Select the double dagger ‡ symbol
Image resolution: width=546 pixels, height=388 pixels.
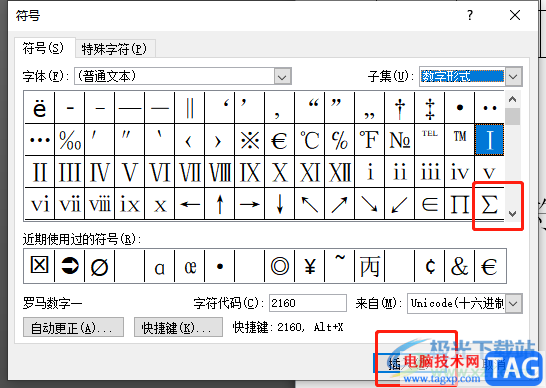[x=430, y=108]
